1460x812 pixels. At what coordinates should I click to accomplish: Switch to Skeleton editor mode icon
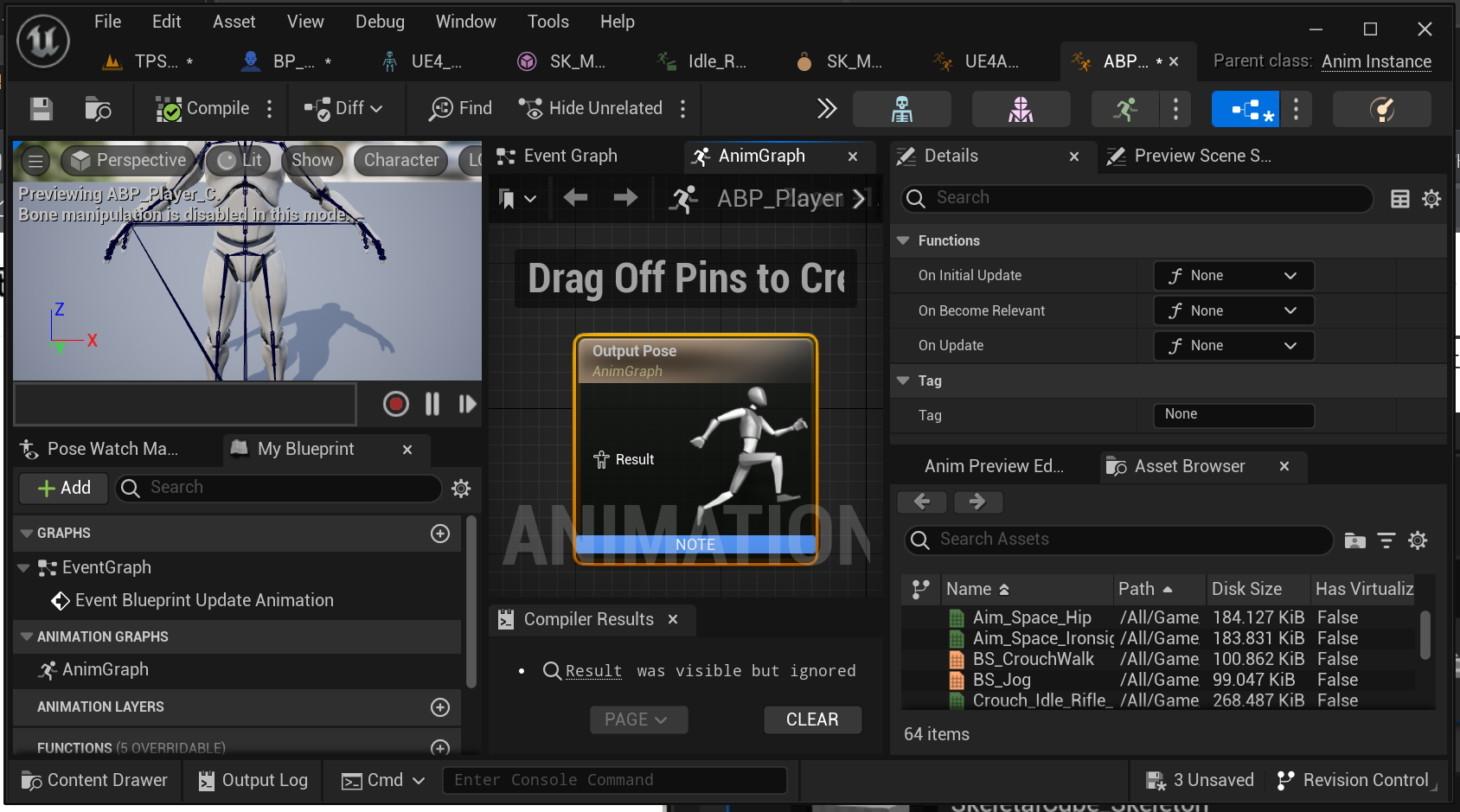(902, 109)
